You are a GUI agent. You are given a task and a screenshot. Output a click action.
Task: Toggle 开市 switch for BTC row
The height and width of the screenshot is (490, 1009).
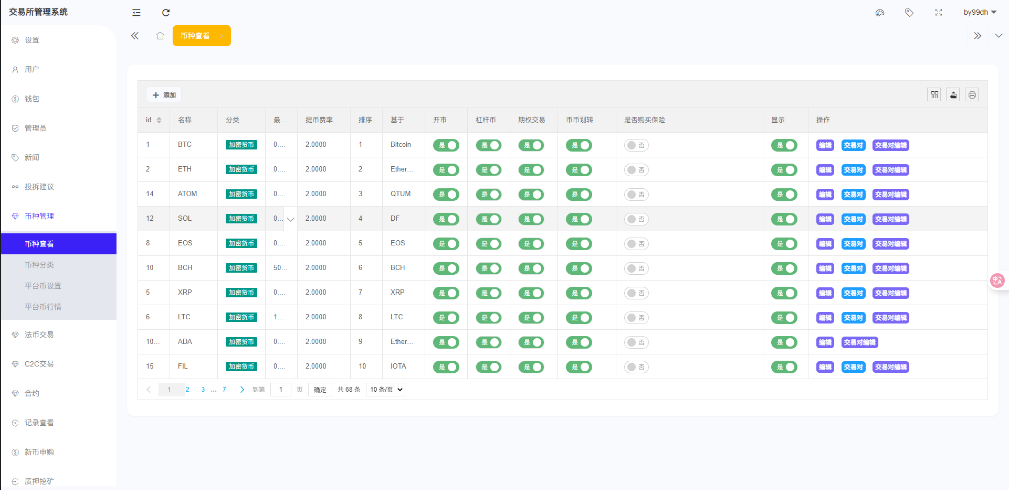pos(446,146)
